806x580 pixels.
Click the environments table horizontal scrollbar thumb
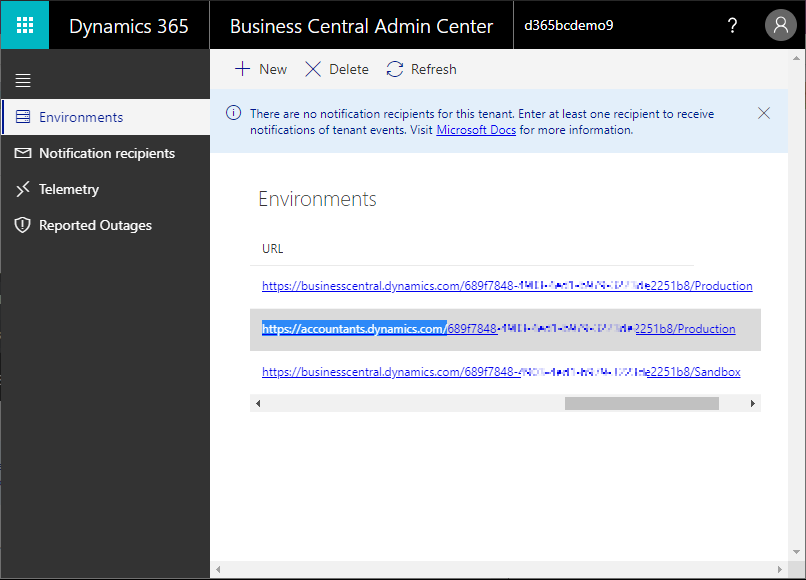coord(642,404)
